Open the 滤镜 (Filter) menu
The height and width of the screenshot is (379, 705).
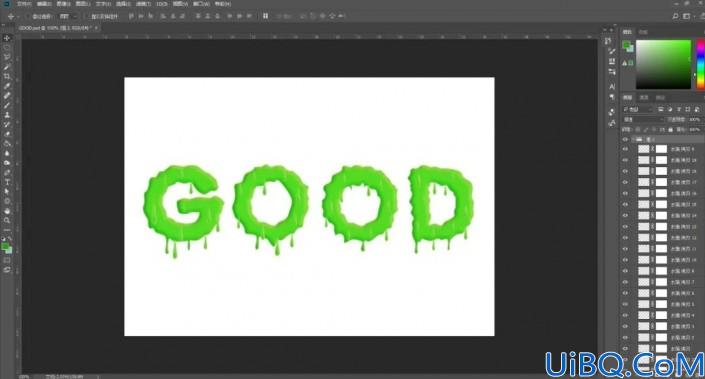(143, 4)
